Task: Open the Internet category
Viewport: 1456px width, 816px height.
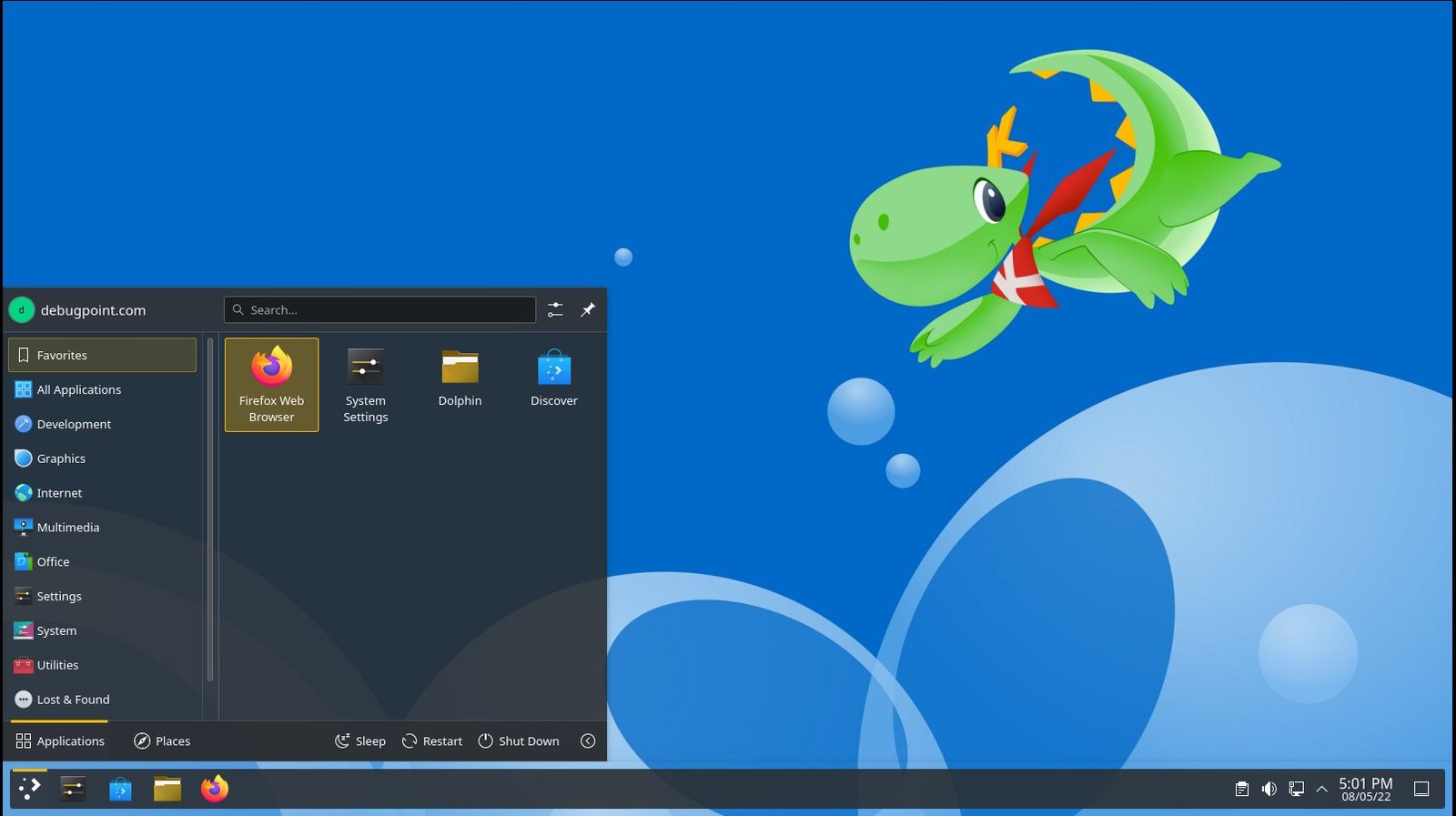Action: (x=102, y=493)
